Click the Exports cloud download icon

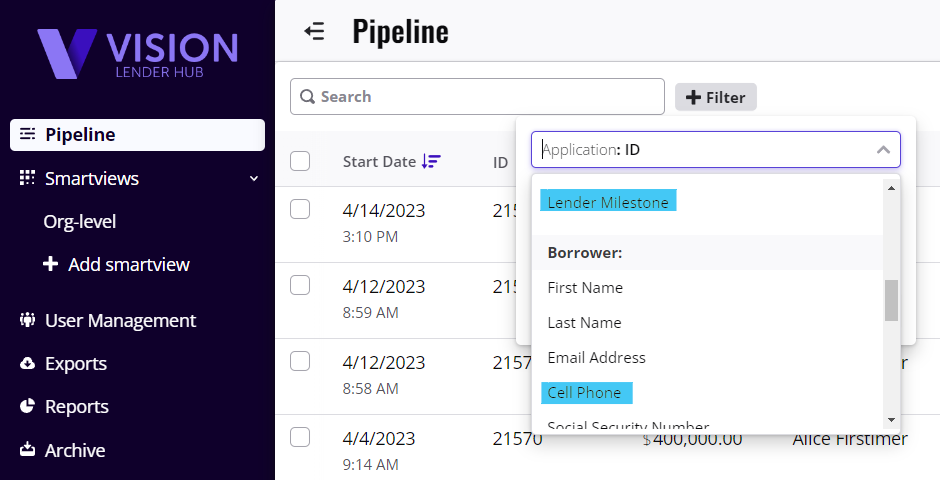click(x=27, y=364)
